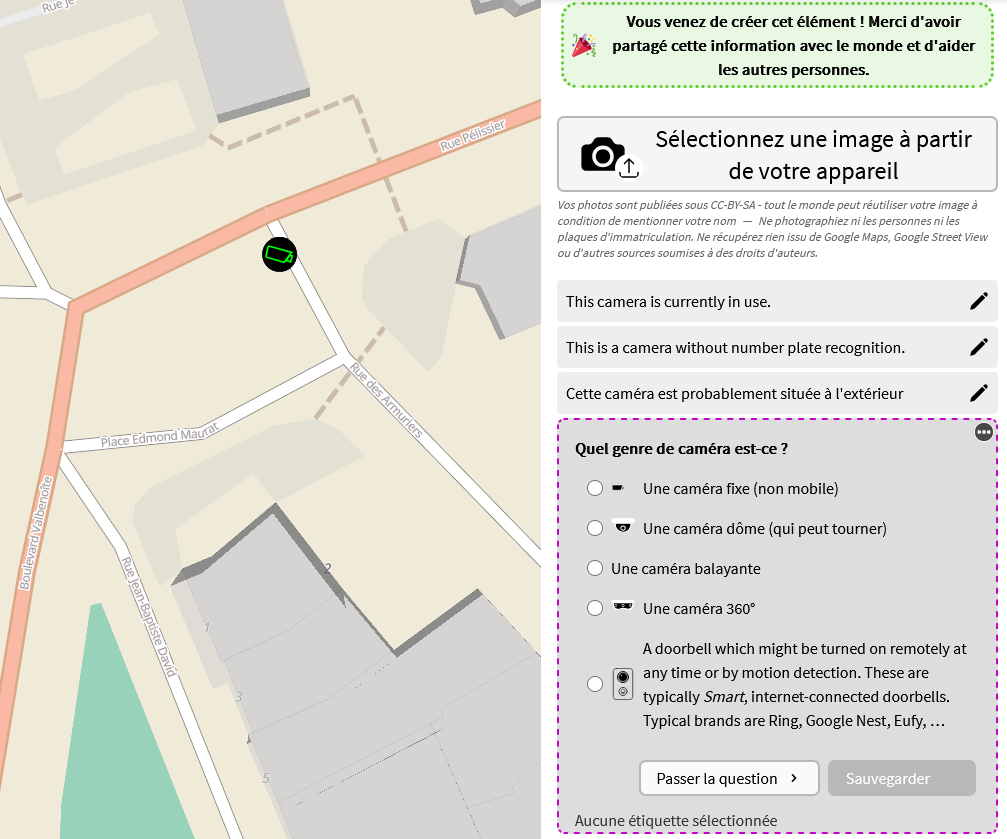The width and height of the screenshot is (1007, 839).
Task: Click the doorbell camera icon
Action: (x=623, y=684)
